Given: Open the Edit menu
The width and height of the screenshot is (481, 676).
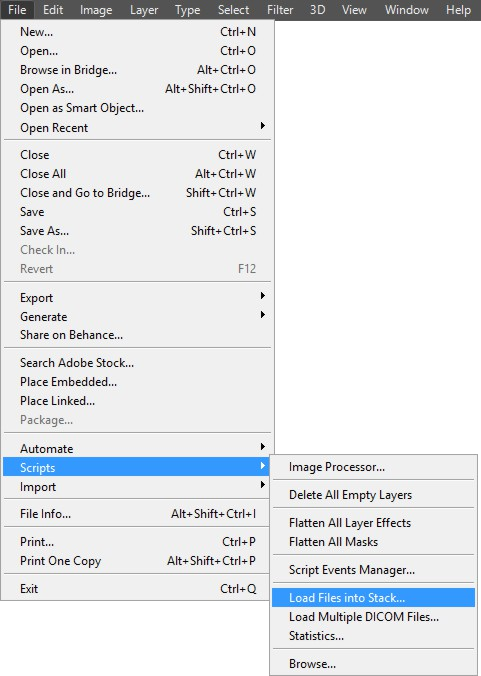Looking at the screenshot, I should 53,9.
